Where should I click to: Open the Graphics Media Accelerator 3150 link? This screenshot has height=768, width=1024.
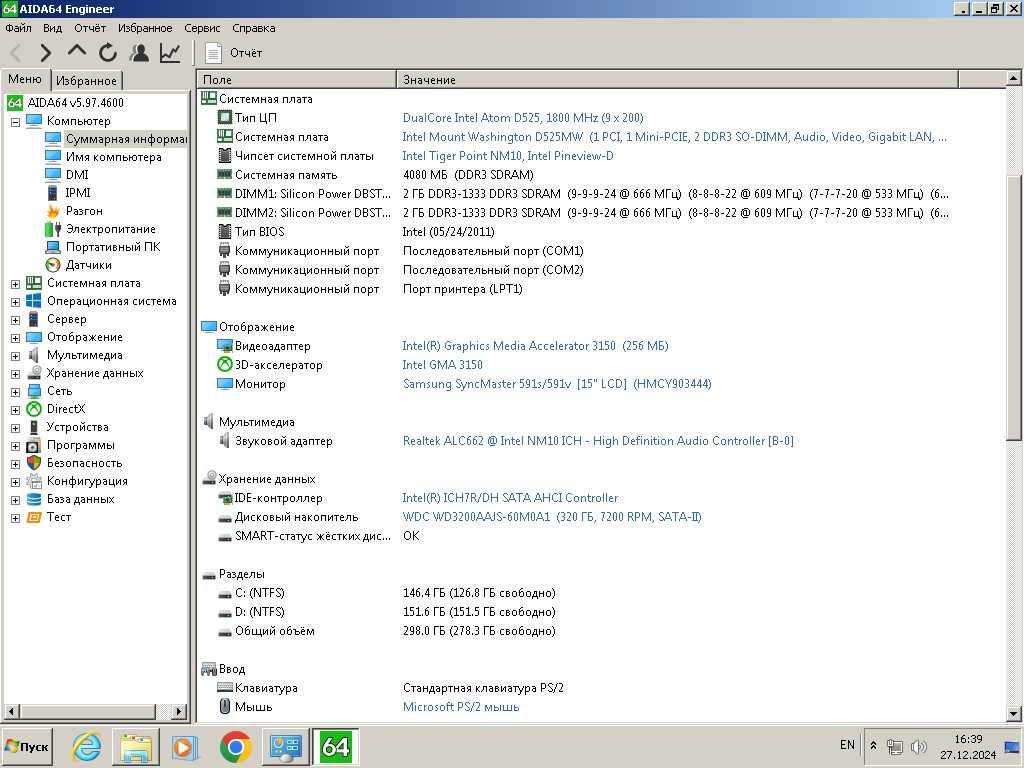tap(535, 345)
